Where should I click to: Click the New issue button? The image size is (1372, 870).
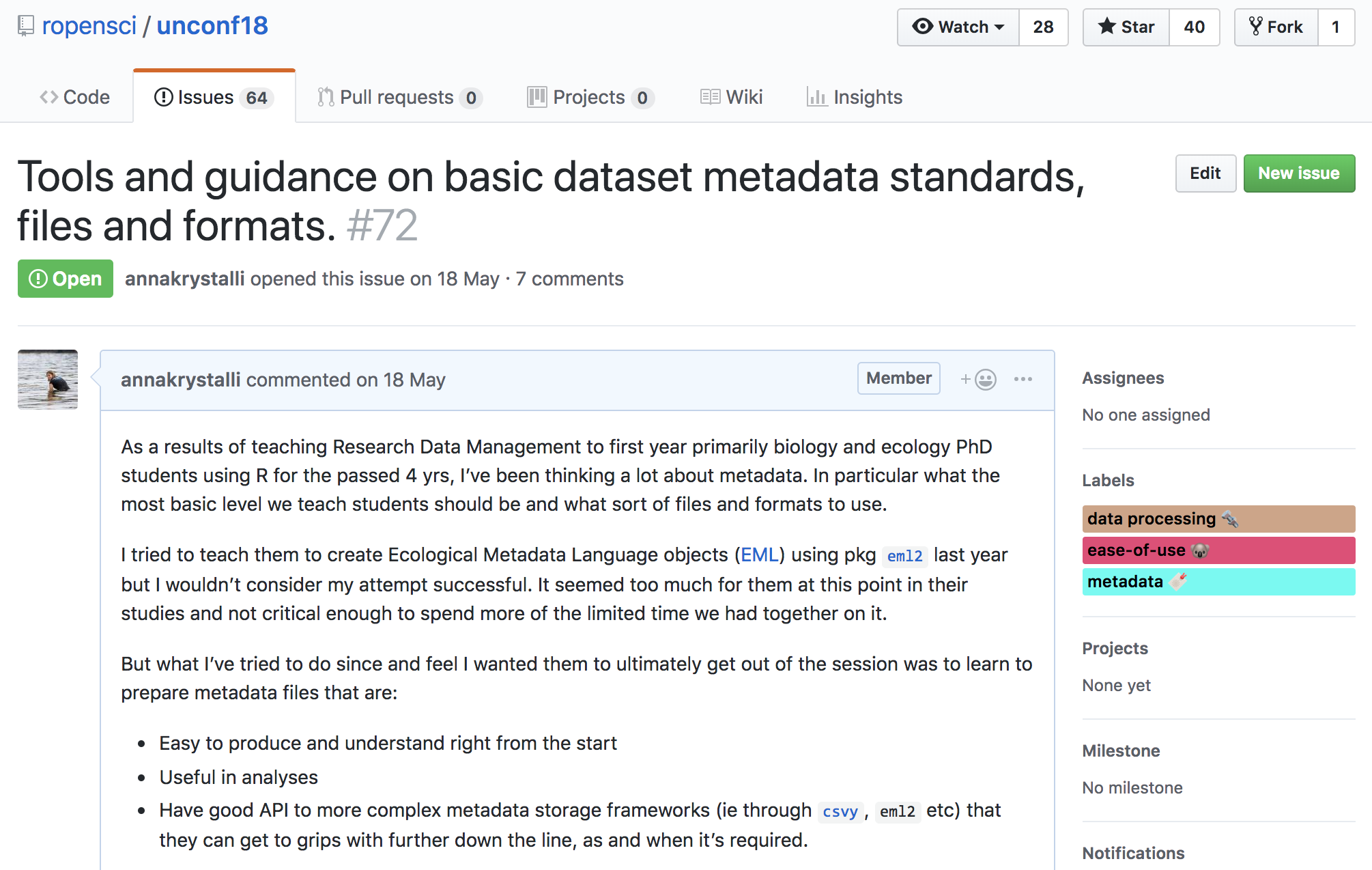1298,173
